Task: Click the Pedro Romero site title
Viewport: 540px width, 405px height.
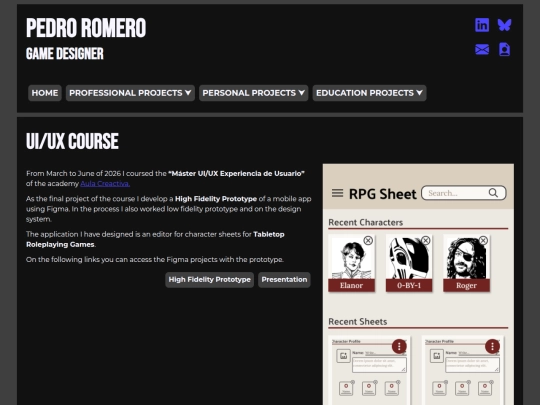Action: click(86, 28)
